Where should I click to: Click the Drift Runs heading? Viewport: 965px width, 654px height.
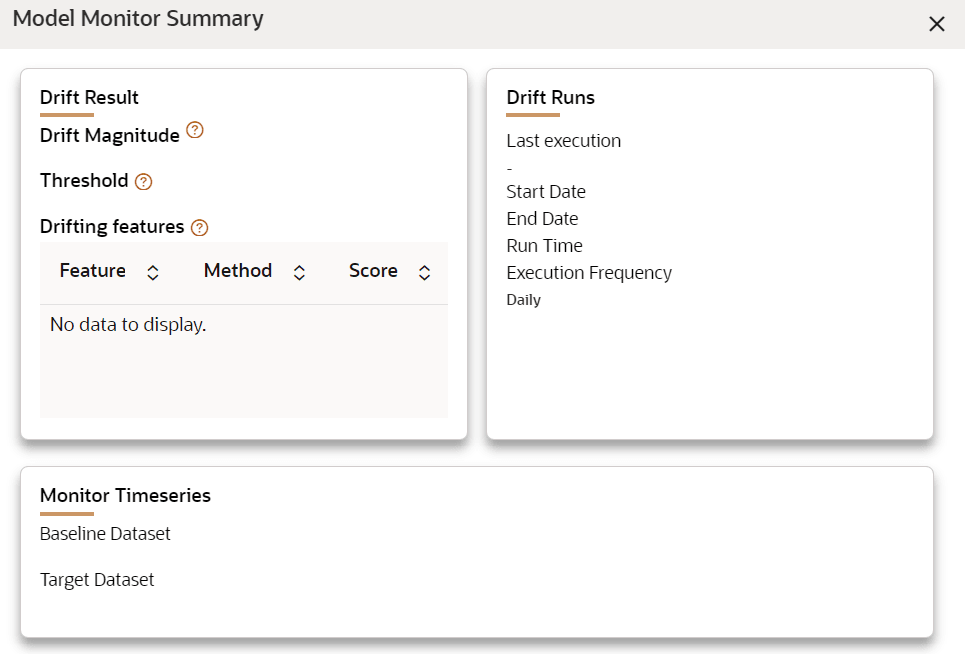click(550, 97)
